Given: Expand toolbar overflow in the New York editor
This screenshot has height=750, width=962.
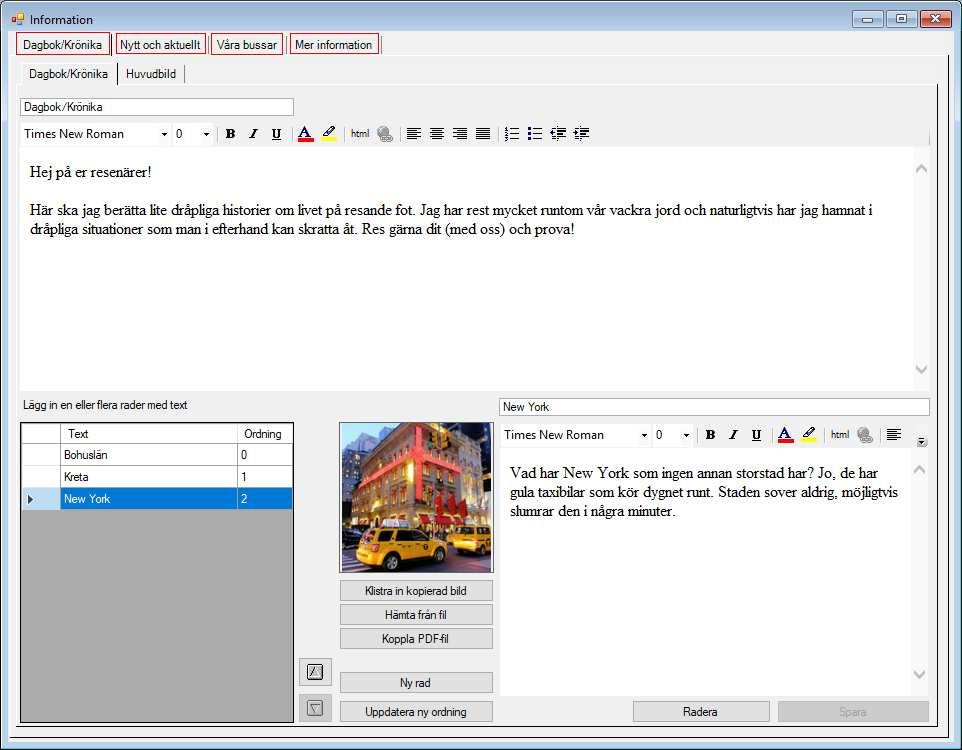Looking at the screenshot, I should (x=922, y=441).
